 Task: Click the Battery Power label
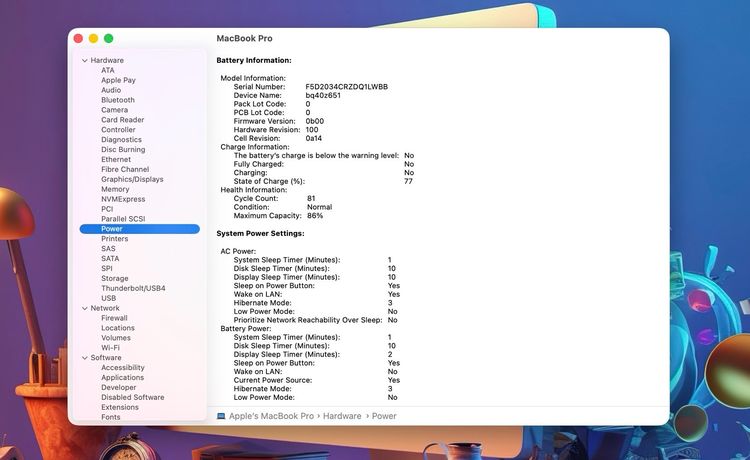pos(246,329)
